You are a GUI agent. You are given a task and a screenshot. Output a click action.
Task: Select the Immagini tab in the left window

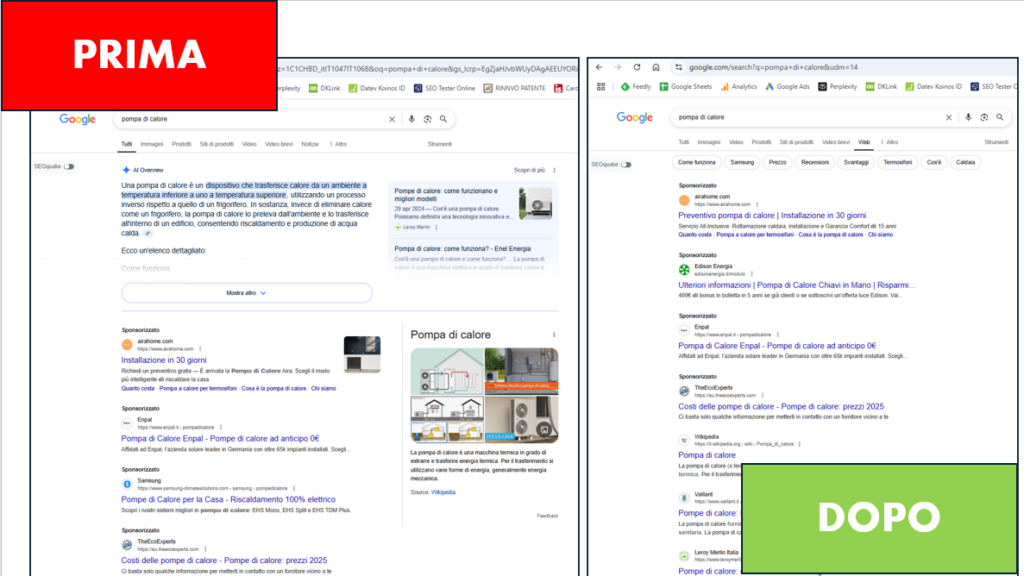(152, 144)
